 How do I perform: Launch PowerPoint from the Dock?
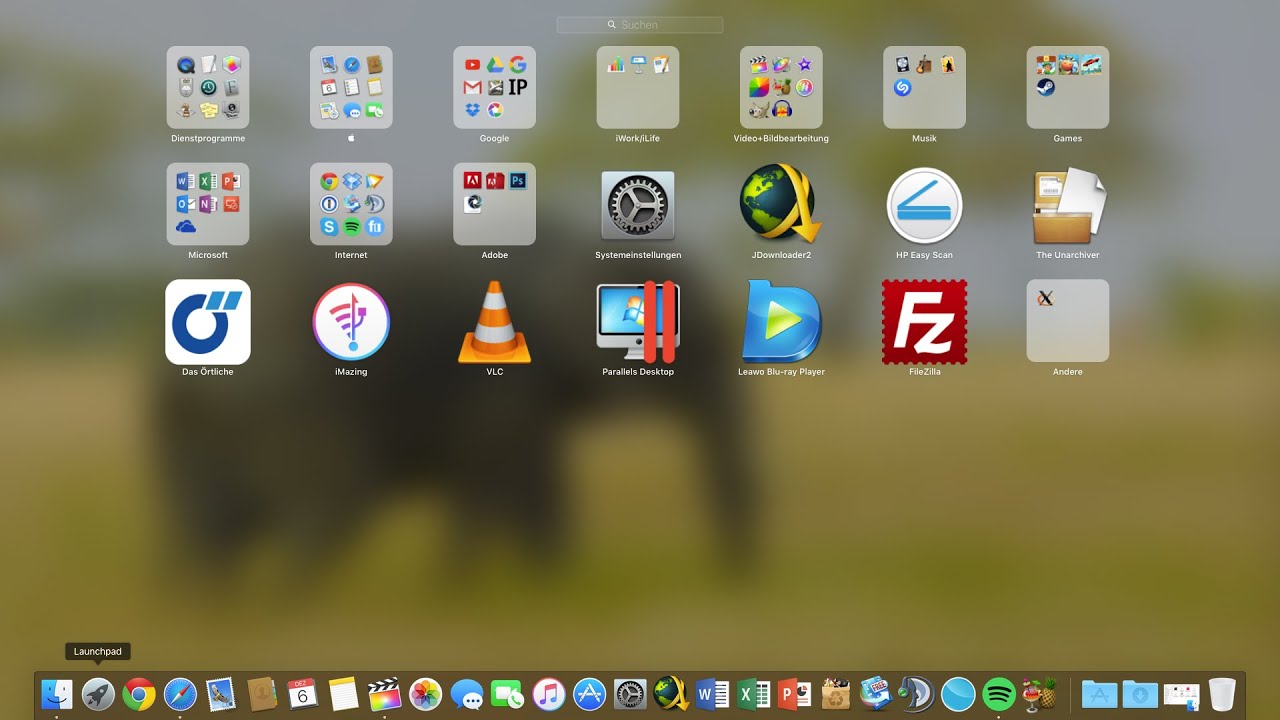click(794, 694)
